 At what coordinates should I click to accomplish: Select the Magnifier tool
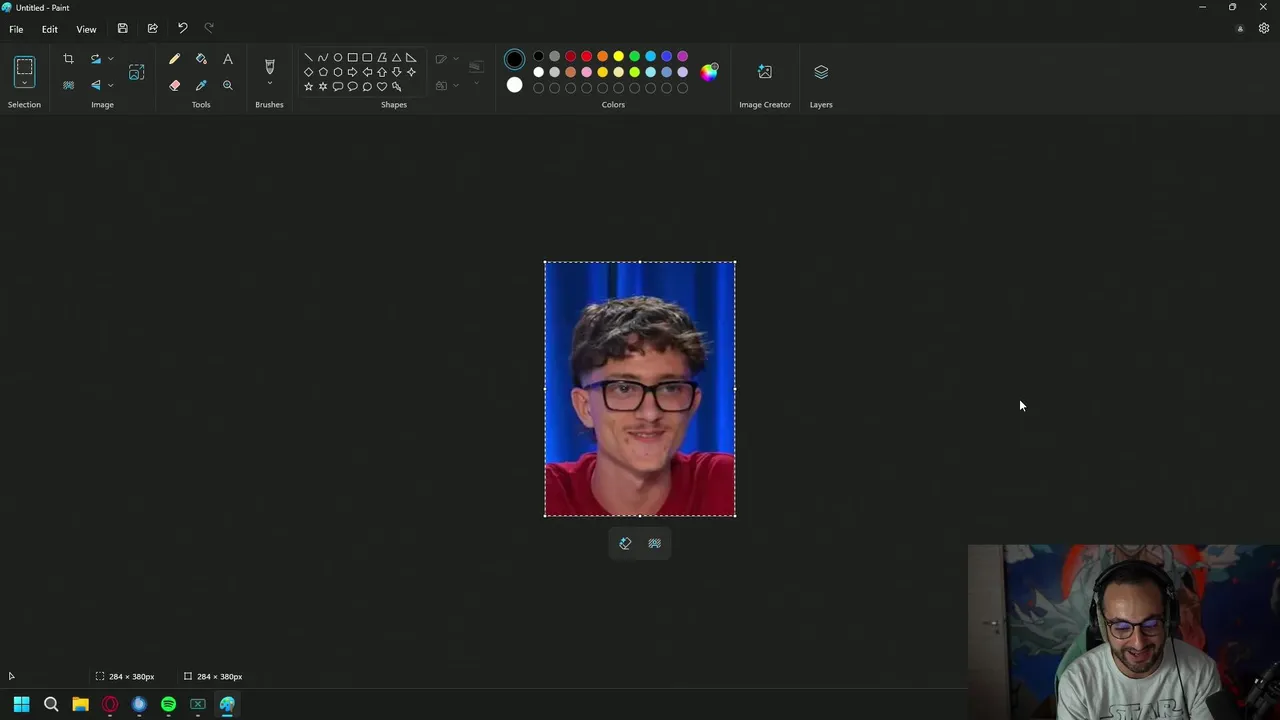[x=228, y=85]
